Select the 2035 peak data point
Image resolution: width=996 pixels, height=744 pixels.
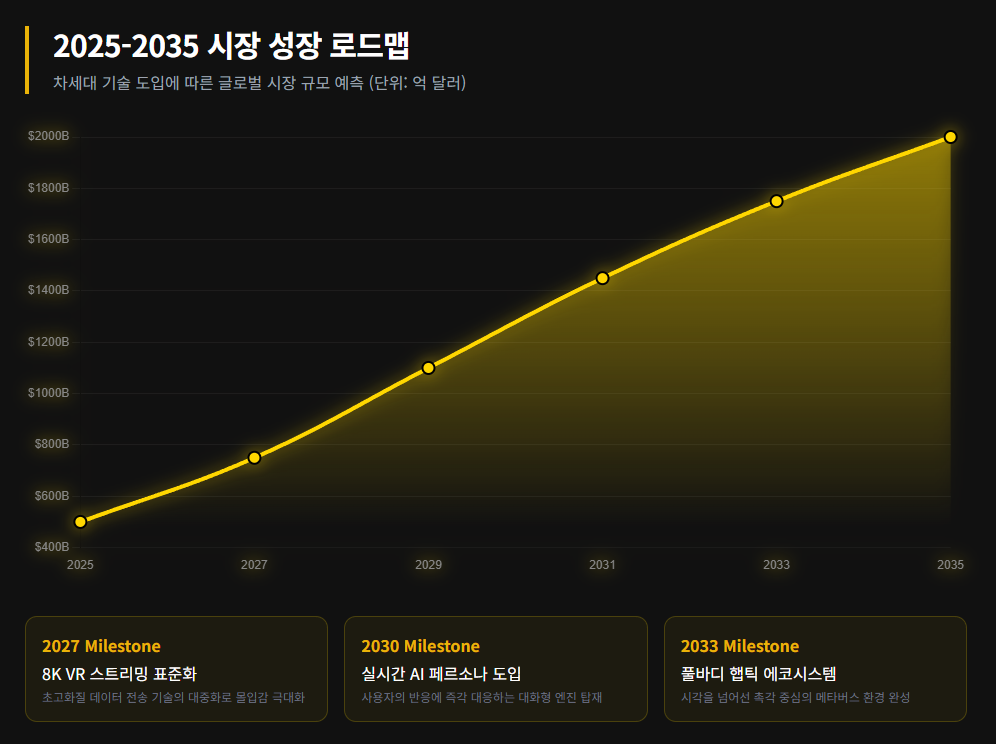click(950, 137)
